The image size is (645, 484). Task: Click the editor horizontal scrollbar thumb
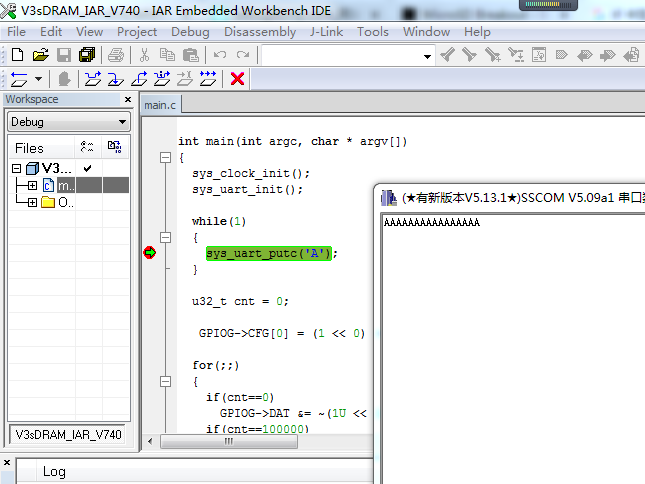click(x=229, y=441)
